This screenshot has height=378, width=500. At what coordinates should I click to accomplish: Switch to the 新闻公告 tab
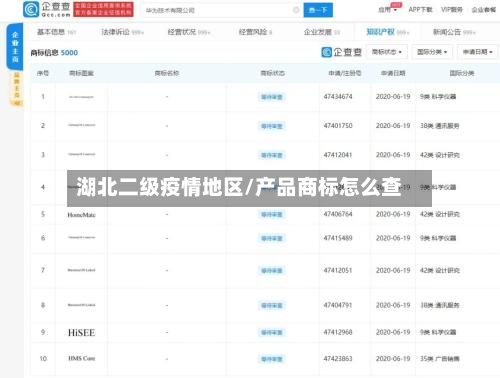tap(454, 32)
